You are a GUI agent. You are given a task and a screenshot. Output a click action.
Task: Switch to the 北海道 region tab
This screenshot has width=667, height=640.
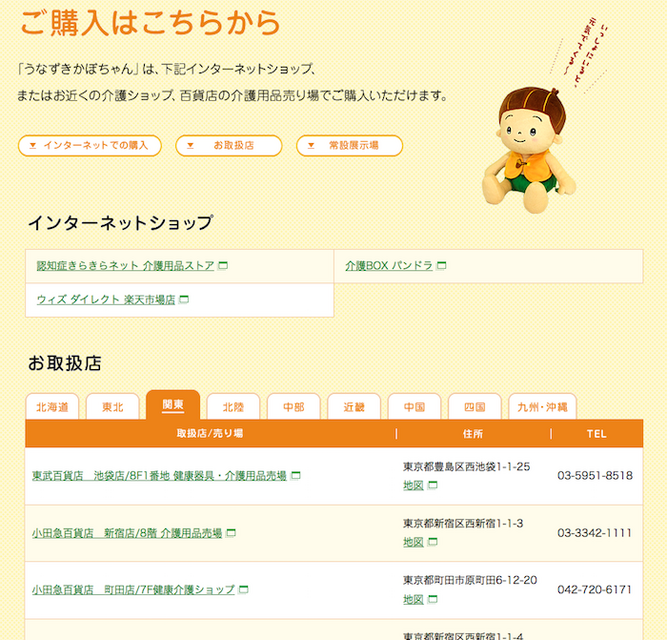(52, 407)
